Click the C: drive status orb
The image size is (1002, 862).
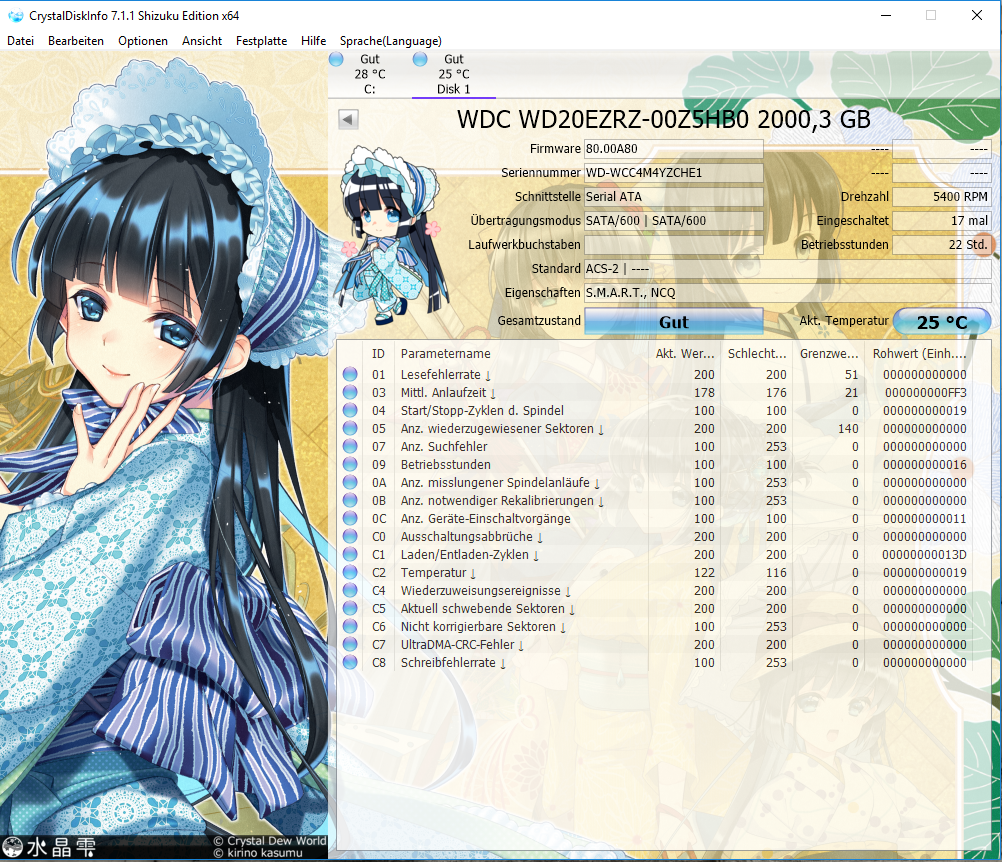336,59
